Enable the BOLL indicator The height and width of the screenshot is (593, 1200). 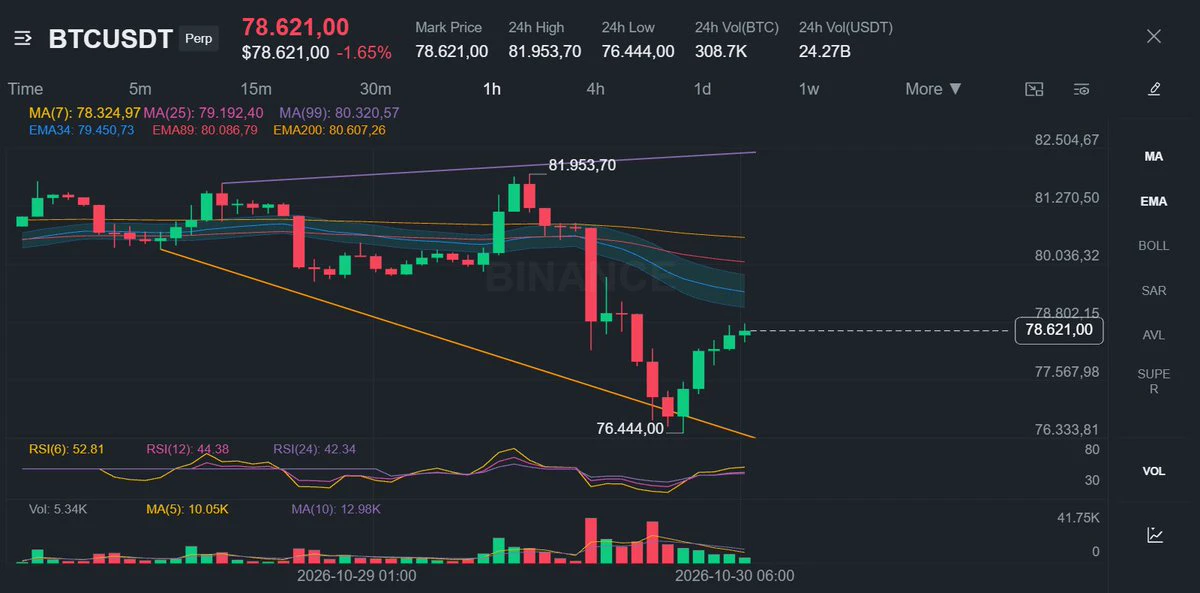tap(1154, 246)
